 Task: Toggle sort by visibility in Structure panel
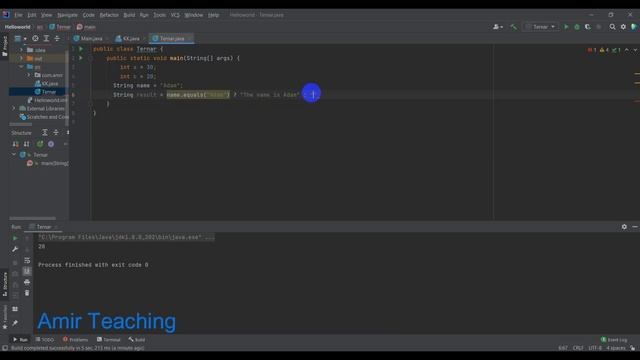pos(16,144)
